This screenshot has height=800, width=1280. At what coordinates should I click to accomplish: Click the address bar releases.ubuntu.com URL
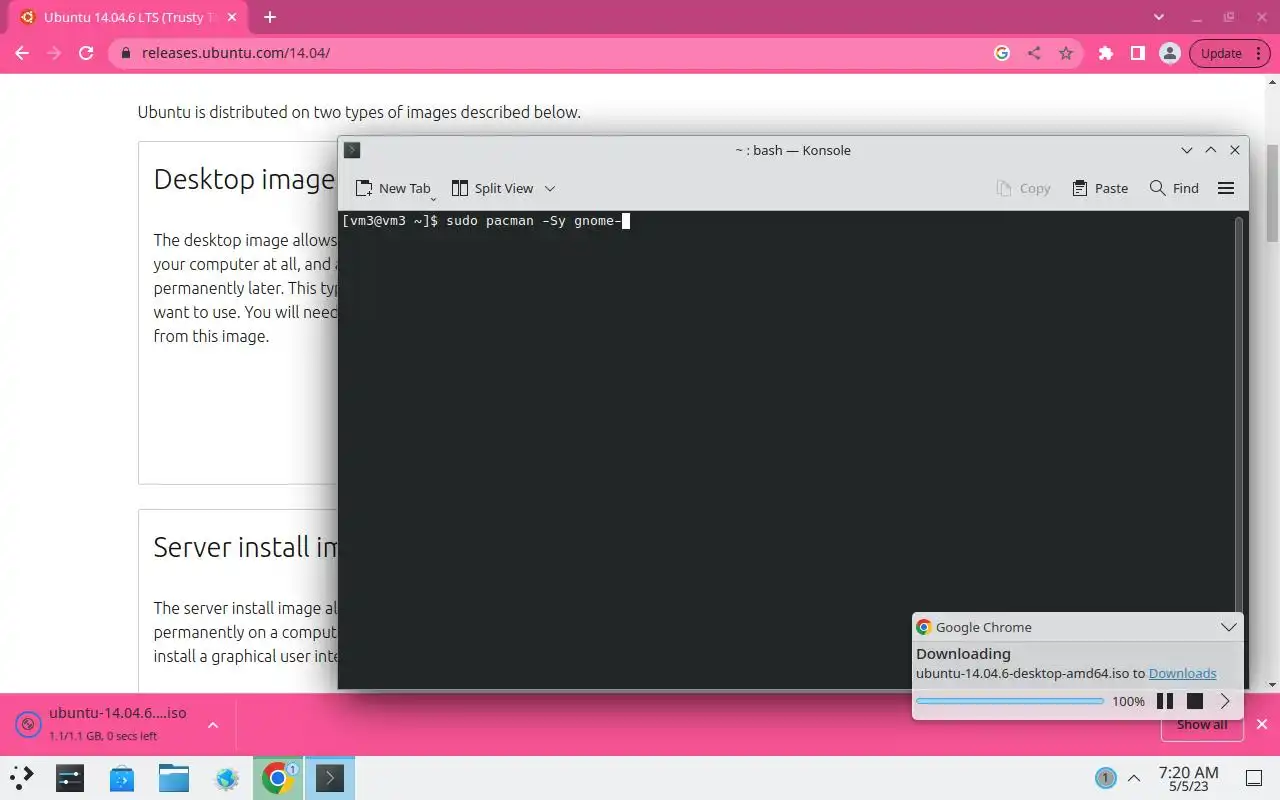click(236, 53)
